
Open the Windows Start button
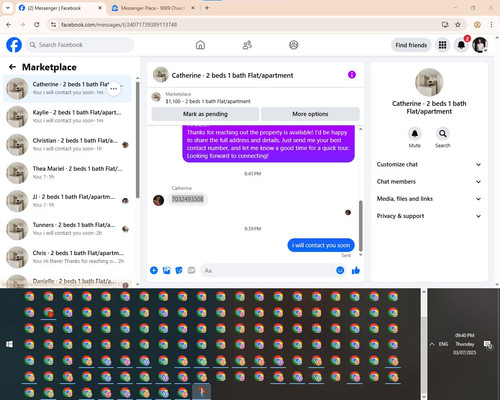point(9,344)
